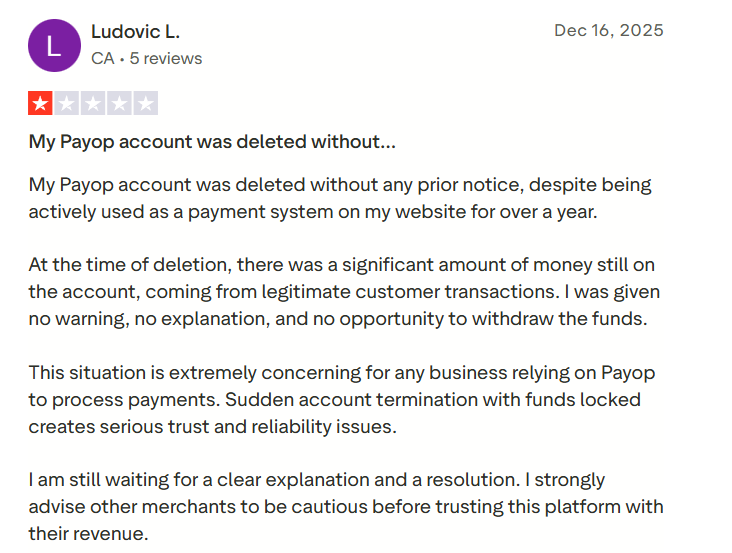Click the "CA" country label
This screenshot has height=553, width=732.
tap(102, 58)
